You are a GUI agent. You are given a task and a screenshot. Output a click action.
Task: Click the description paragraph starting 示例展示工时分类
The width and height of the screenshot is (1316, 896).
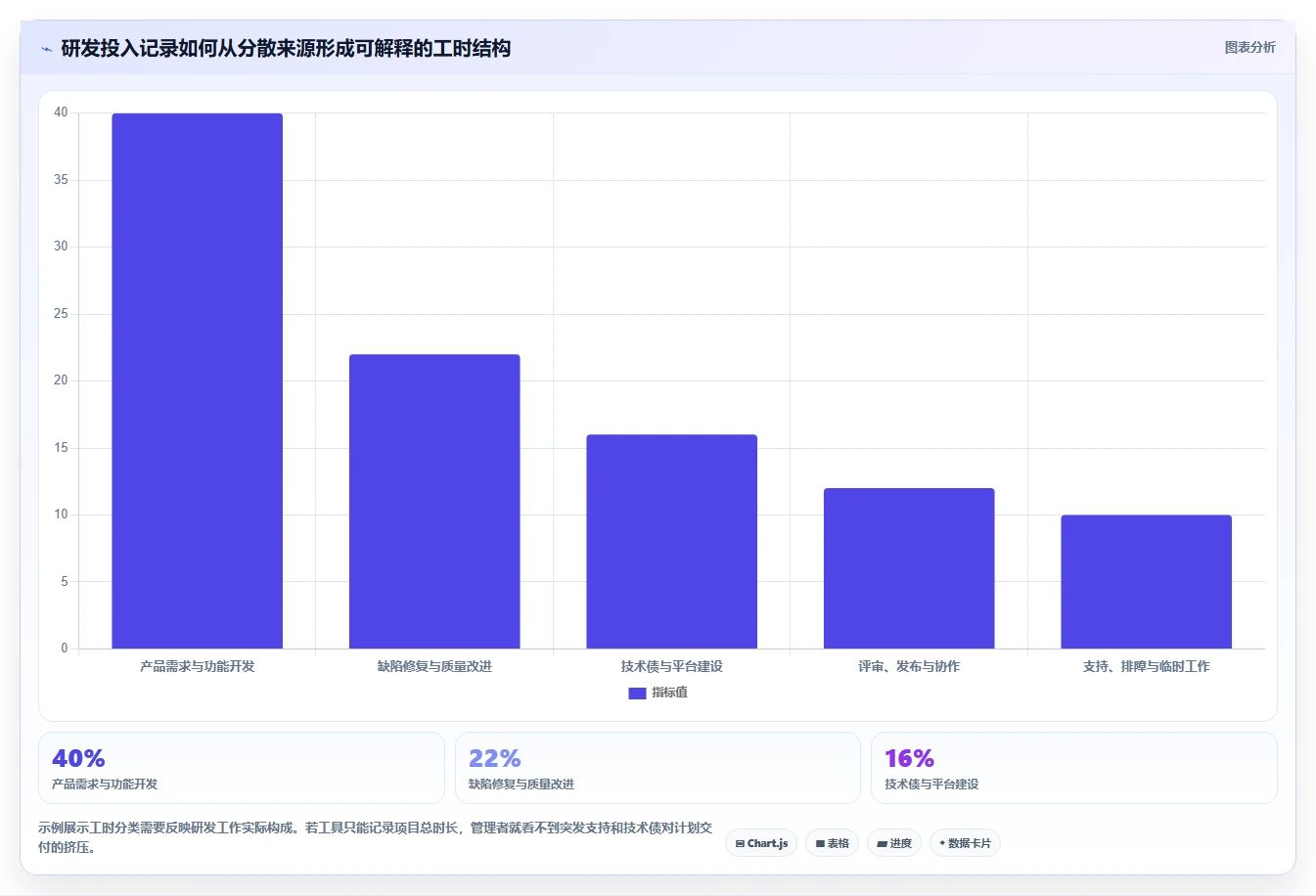click(376, 837)
